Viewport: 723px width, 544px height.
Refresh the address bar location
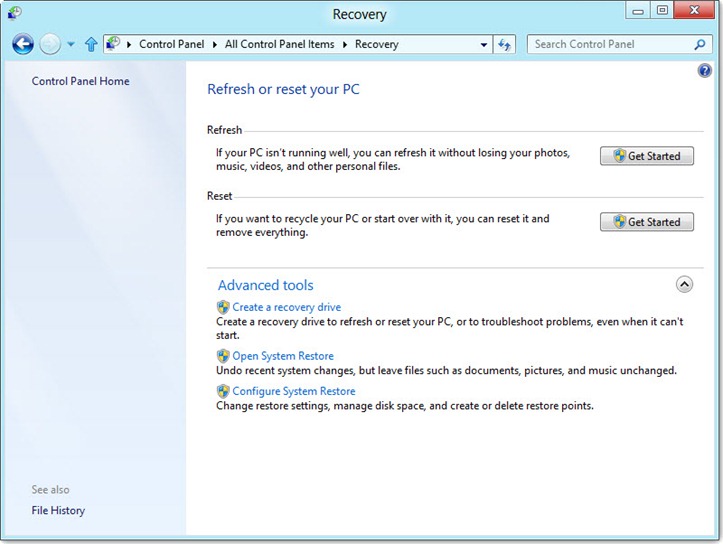coord(505,44)
